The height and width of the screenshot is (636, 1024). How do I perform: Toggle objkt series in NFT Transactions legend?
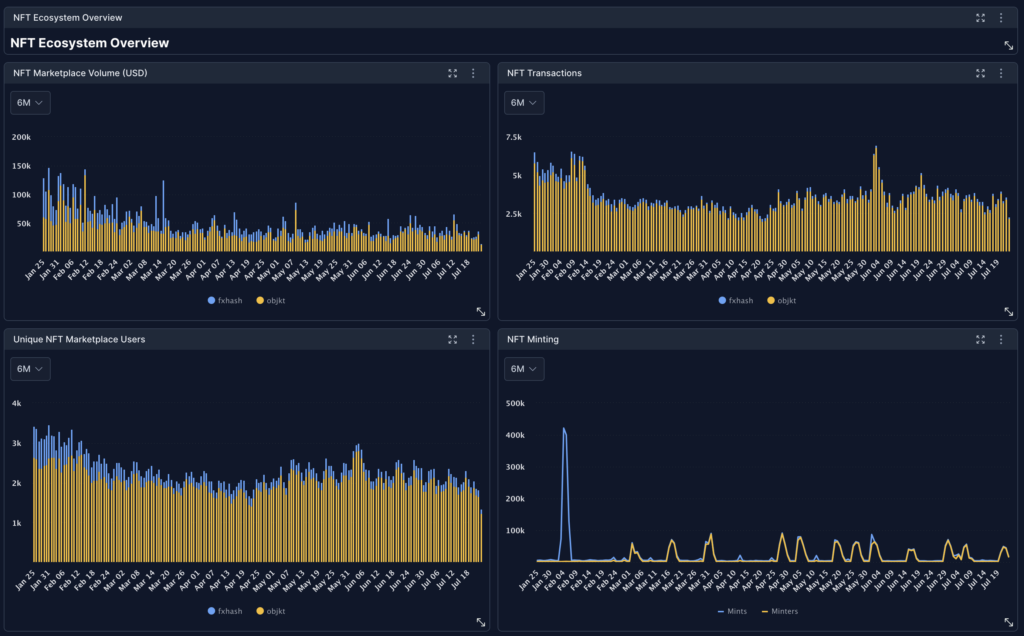tap(781, 300)
